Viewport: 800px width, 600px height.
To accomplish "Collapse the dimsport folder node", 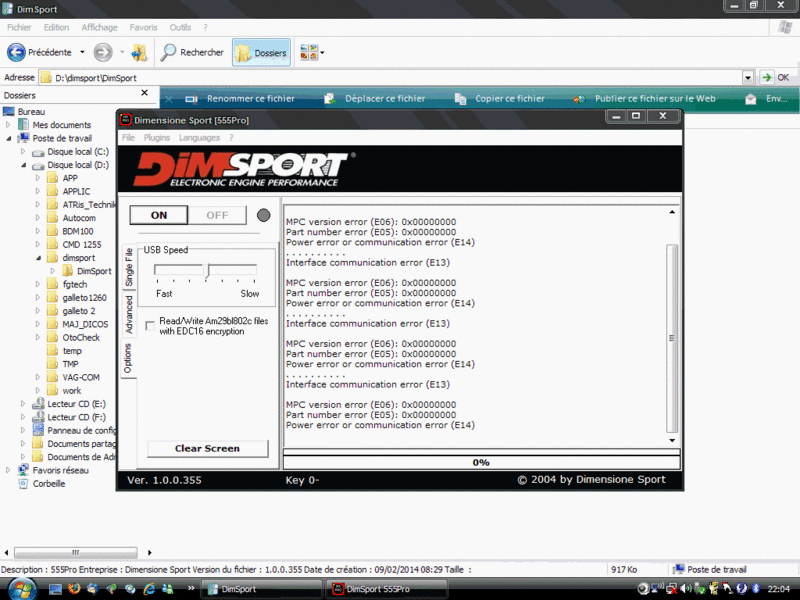I will [x=38, y=258].
